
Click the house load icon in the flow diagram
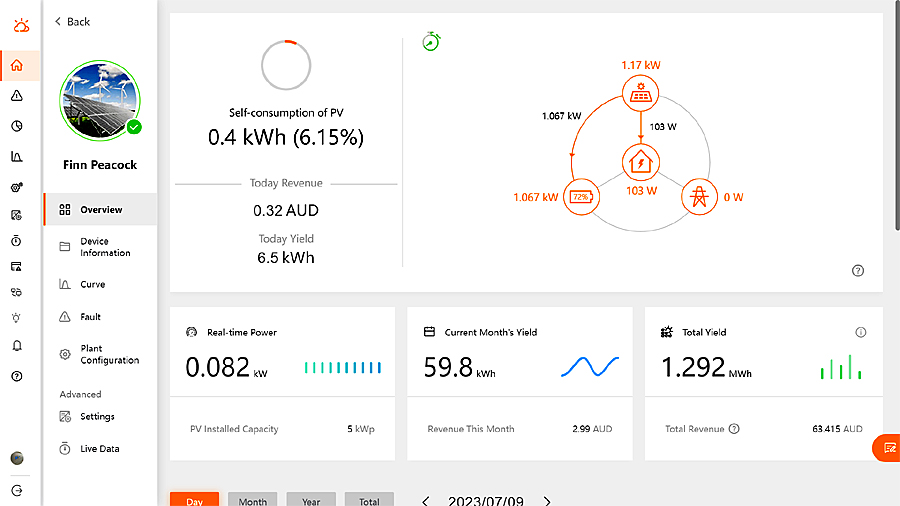[x=641, y=162]
